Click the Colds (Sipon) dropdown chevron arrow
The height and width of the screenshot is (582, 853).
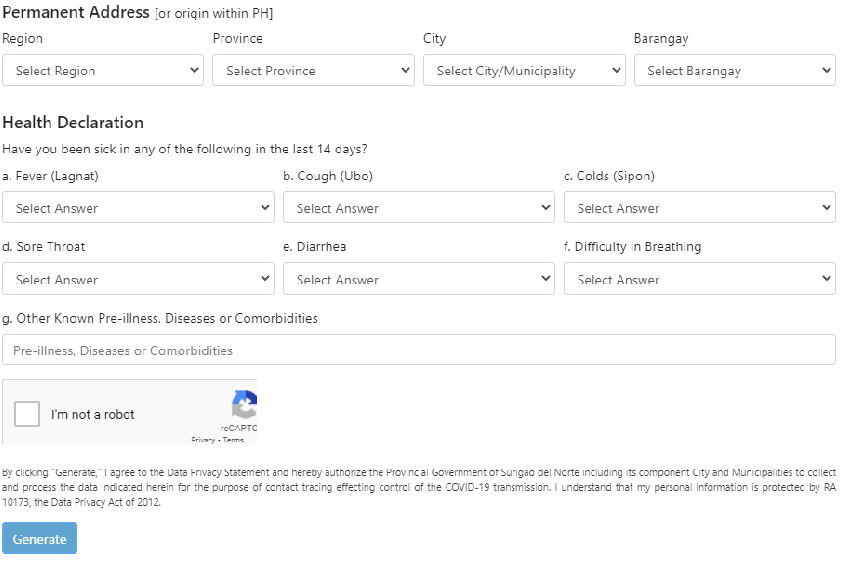click(x=826, y=208)
